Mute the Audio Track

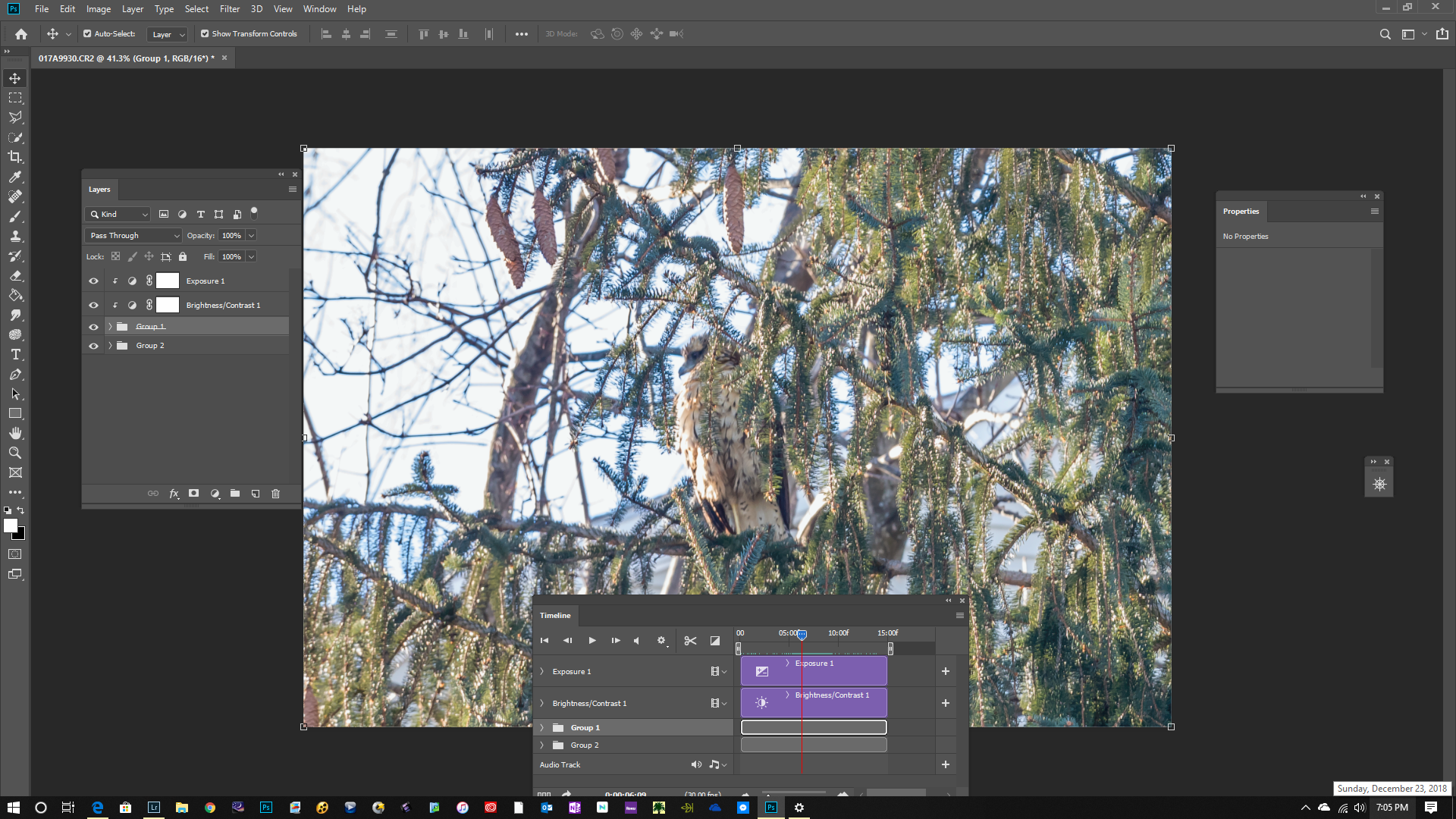pyautogui.click(x=696, y=764)
